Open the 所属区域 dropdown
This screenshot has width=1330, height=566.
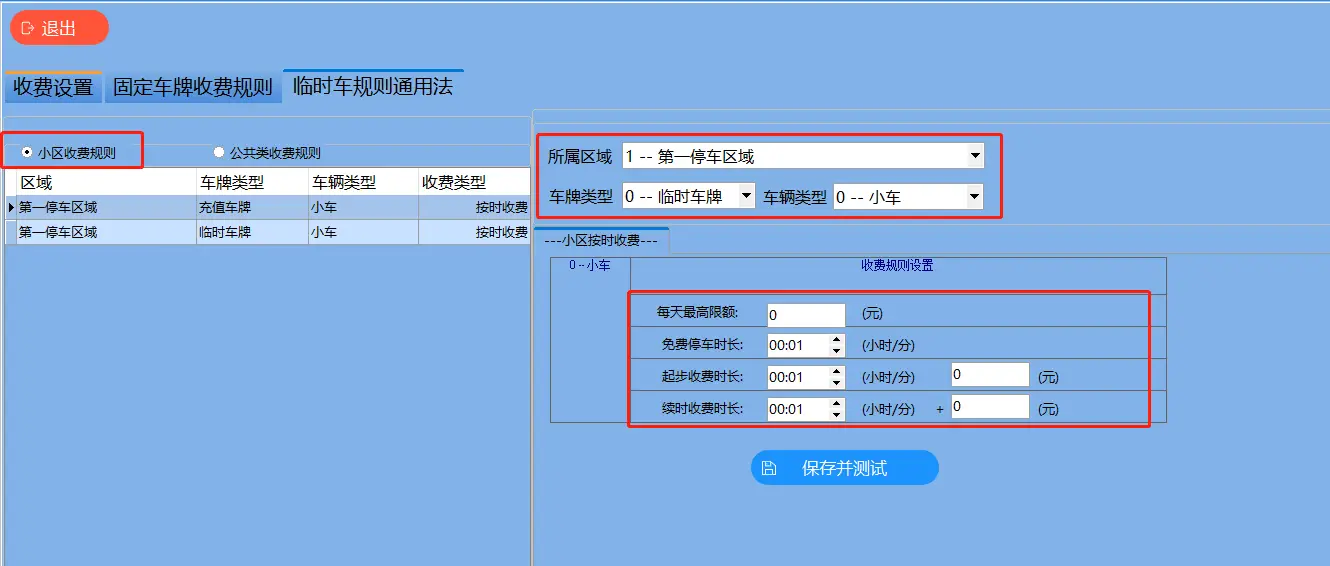(x=803, y=156)
